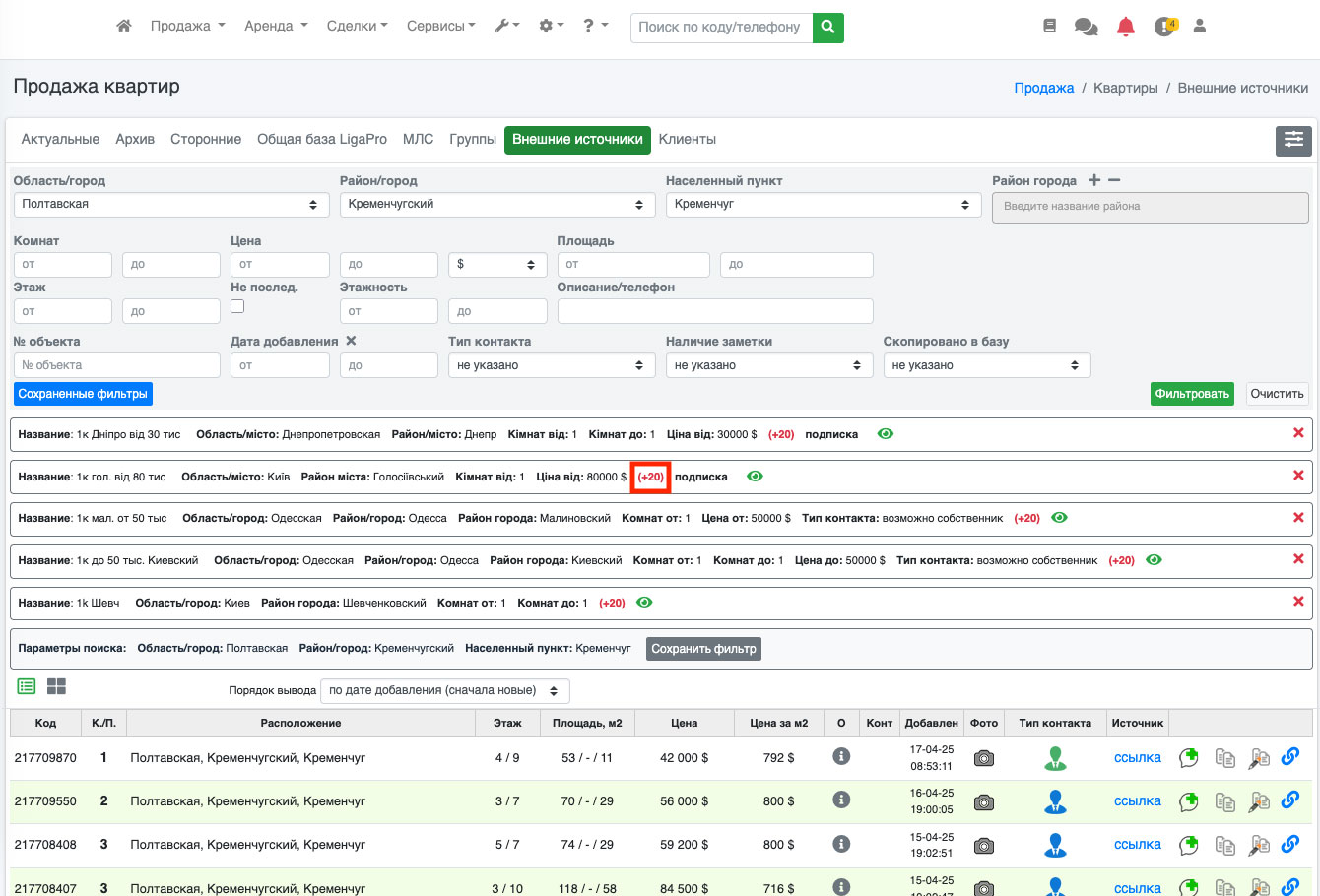
Task: Open the notifications bell icon
Action: click(x=1125, y=27)
